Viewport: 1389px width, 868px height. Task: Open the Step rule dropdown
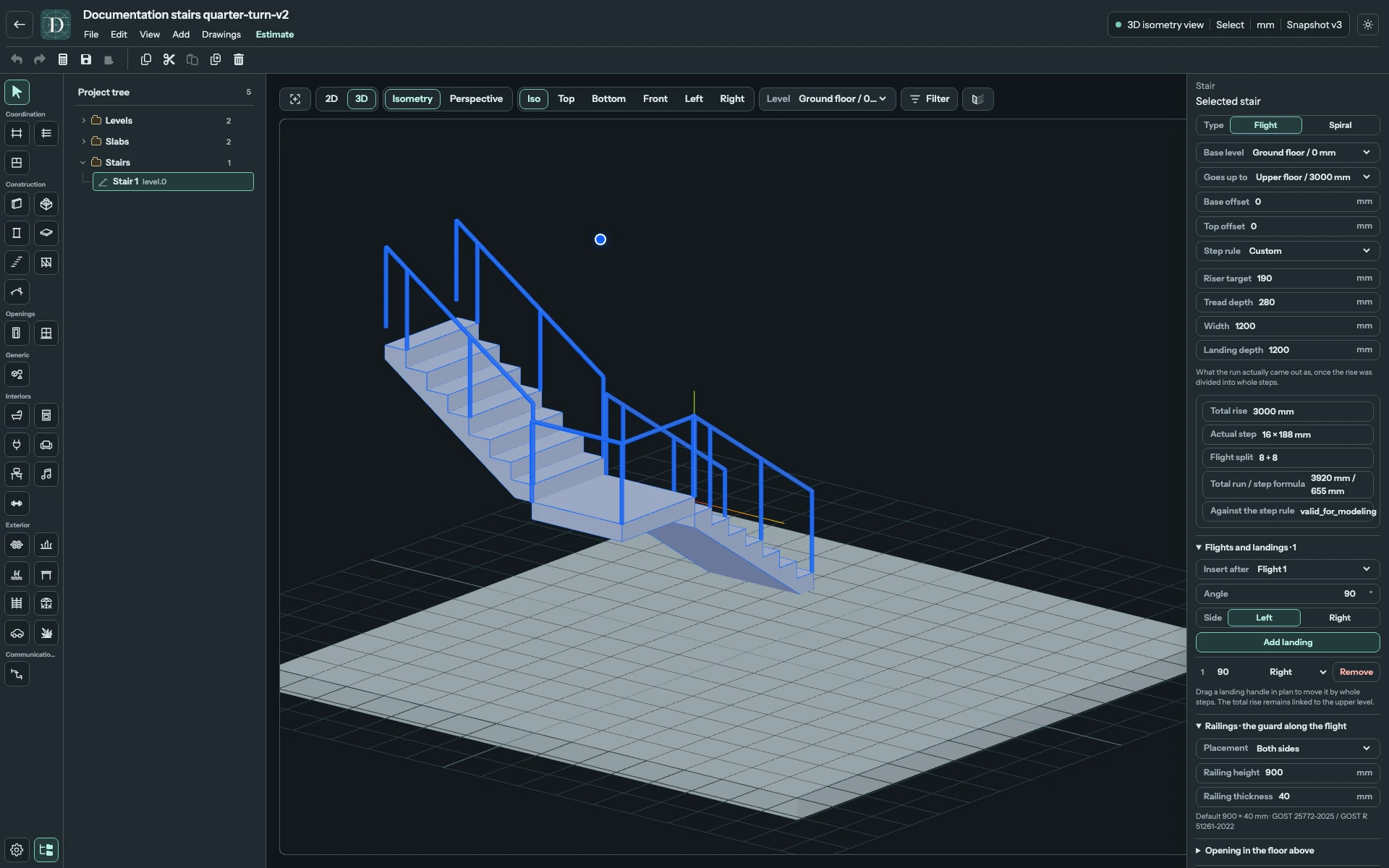point(1288,251)
